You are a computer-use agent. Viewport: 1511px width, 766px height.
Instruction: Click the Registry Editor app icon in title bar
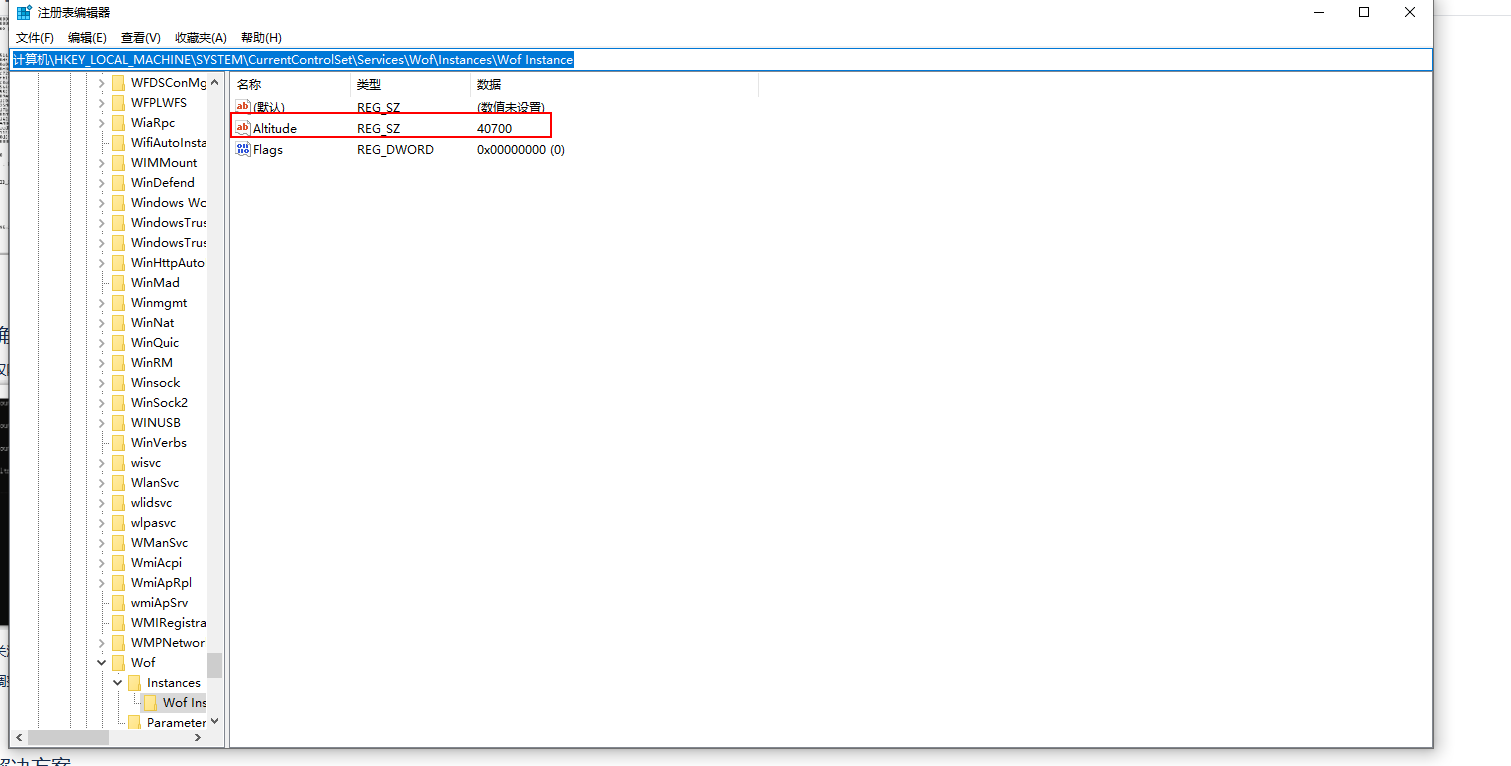(x=24, y=13)
